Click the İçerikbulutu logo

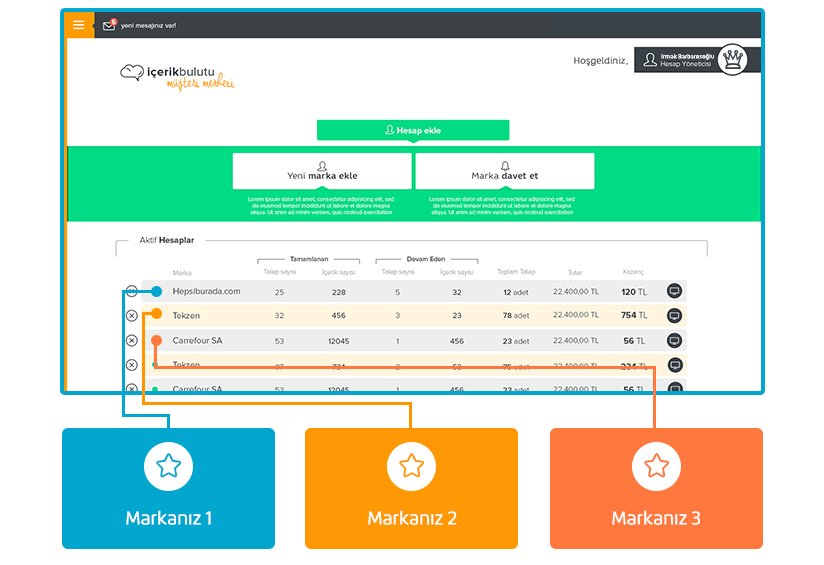tap(175, 75)
